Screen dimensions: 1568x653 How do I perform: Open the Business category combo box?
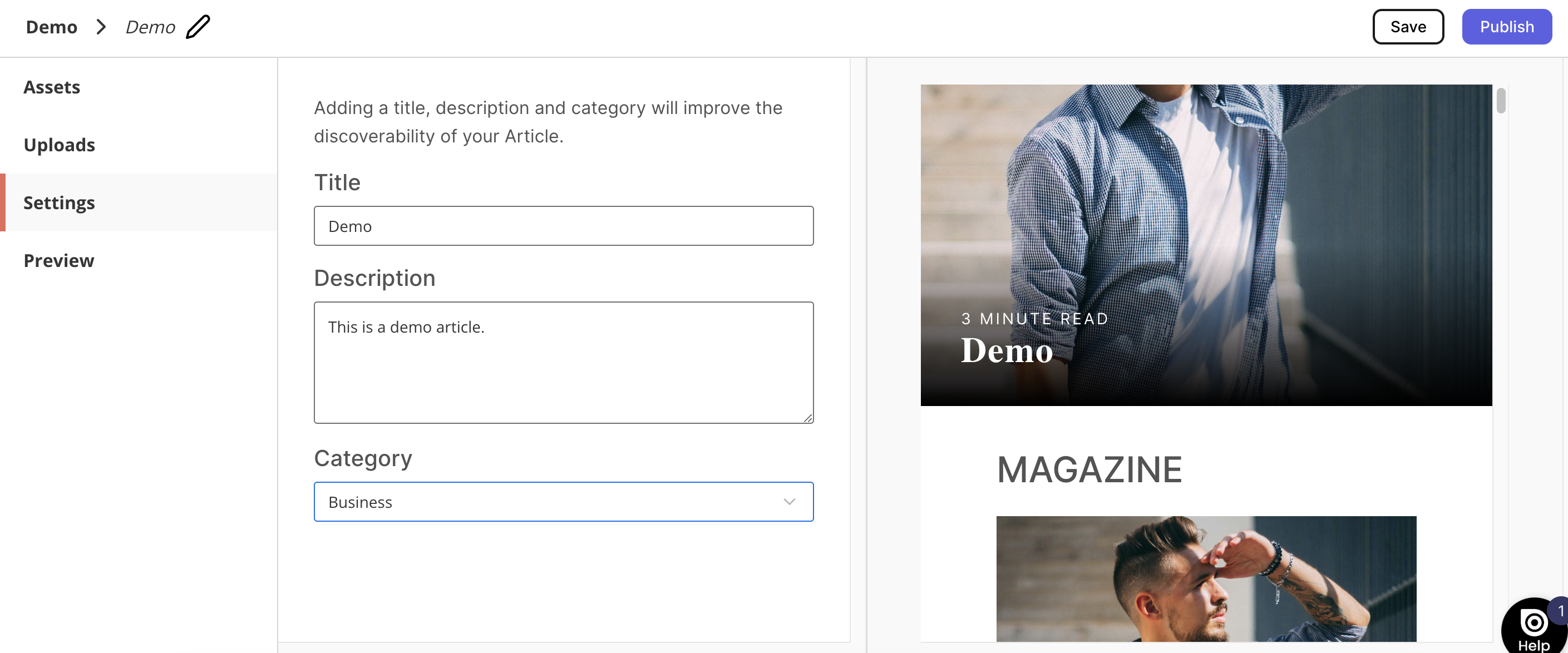[x=563, y=502]
